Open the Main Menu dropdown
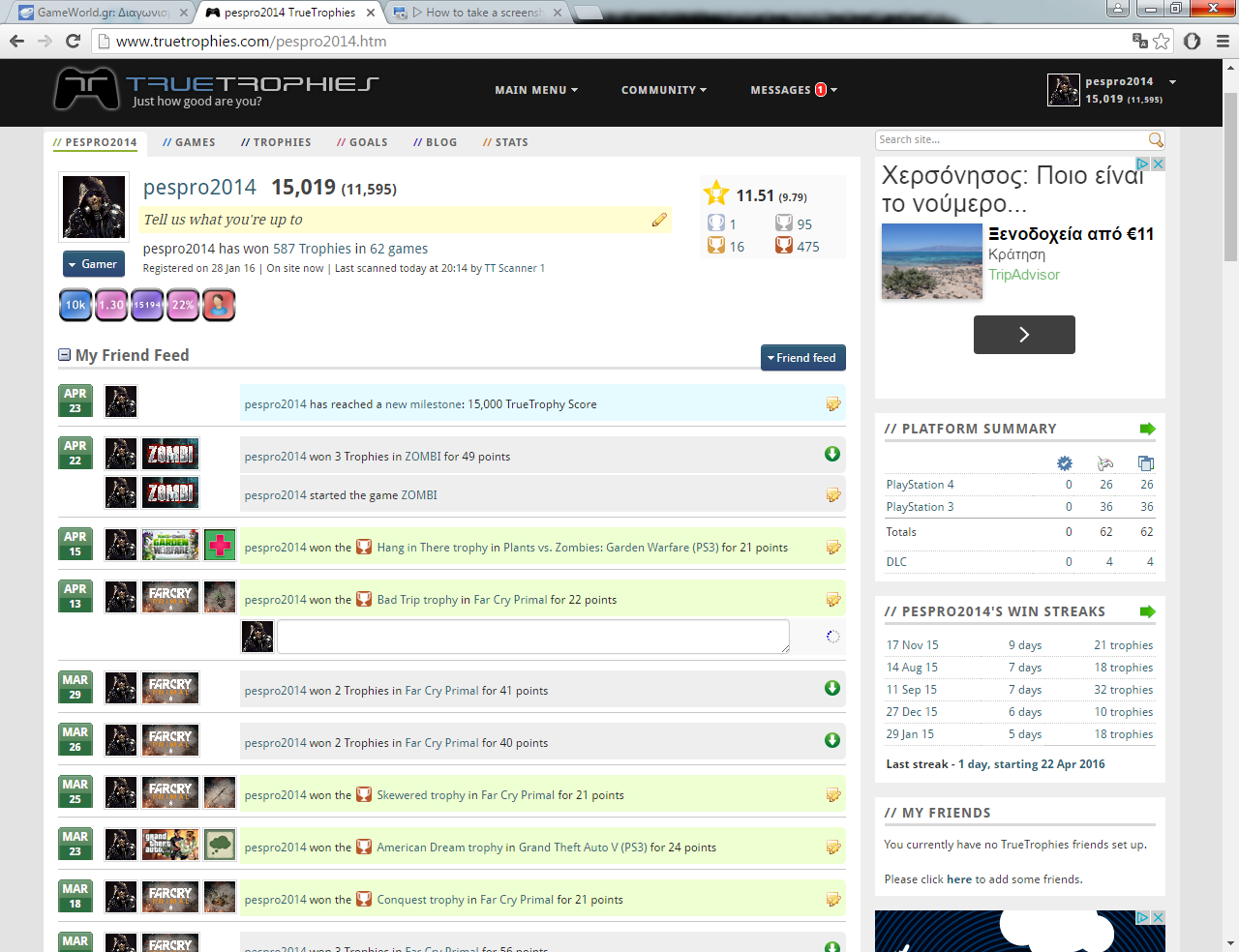This screenshot has height=952, width=1239. [x=536, y=90]
